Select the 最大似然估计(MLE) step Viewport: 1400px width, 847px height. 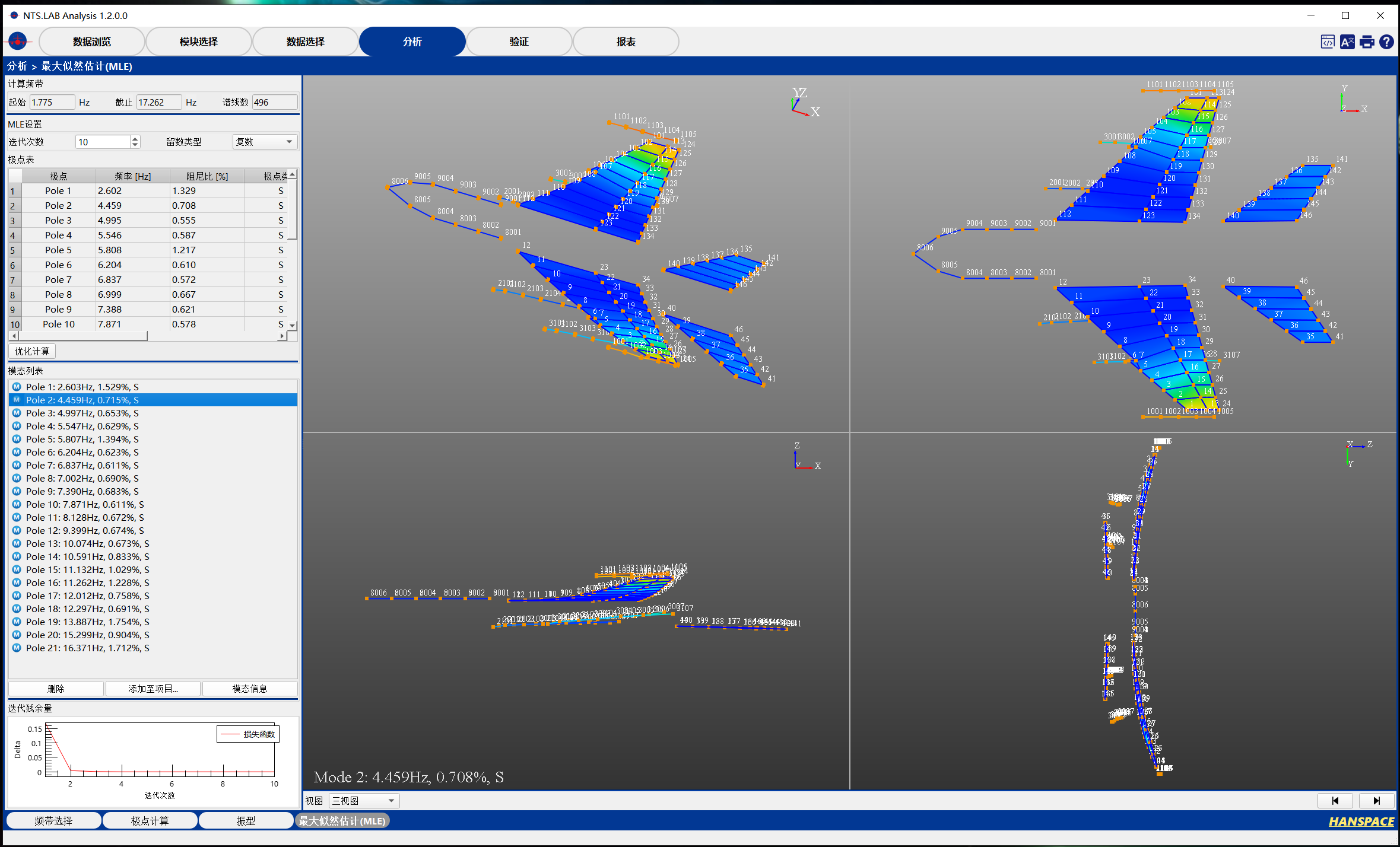point(342,821)
